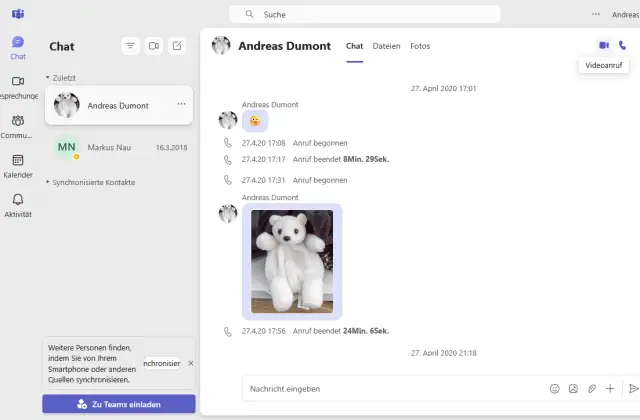
Task: Click the Zu Teams einladen button
Action: [119, 404]
